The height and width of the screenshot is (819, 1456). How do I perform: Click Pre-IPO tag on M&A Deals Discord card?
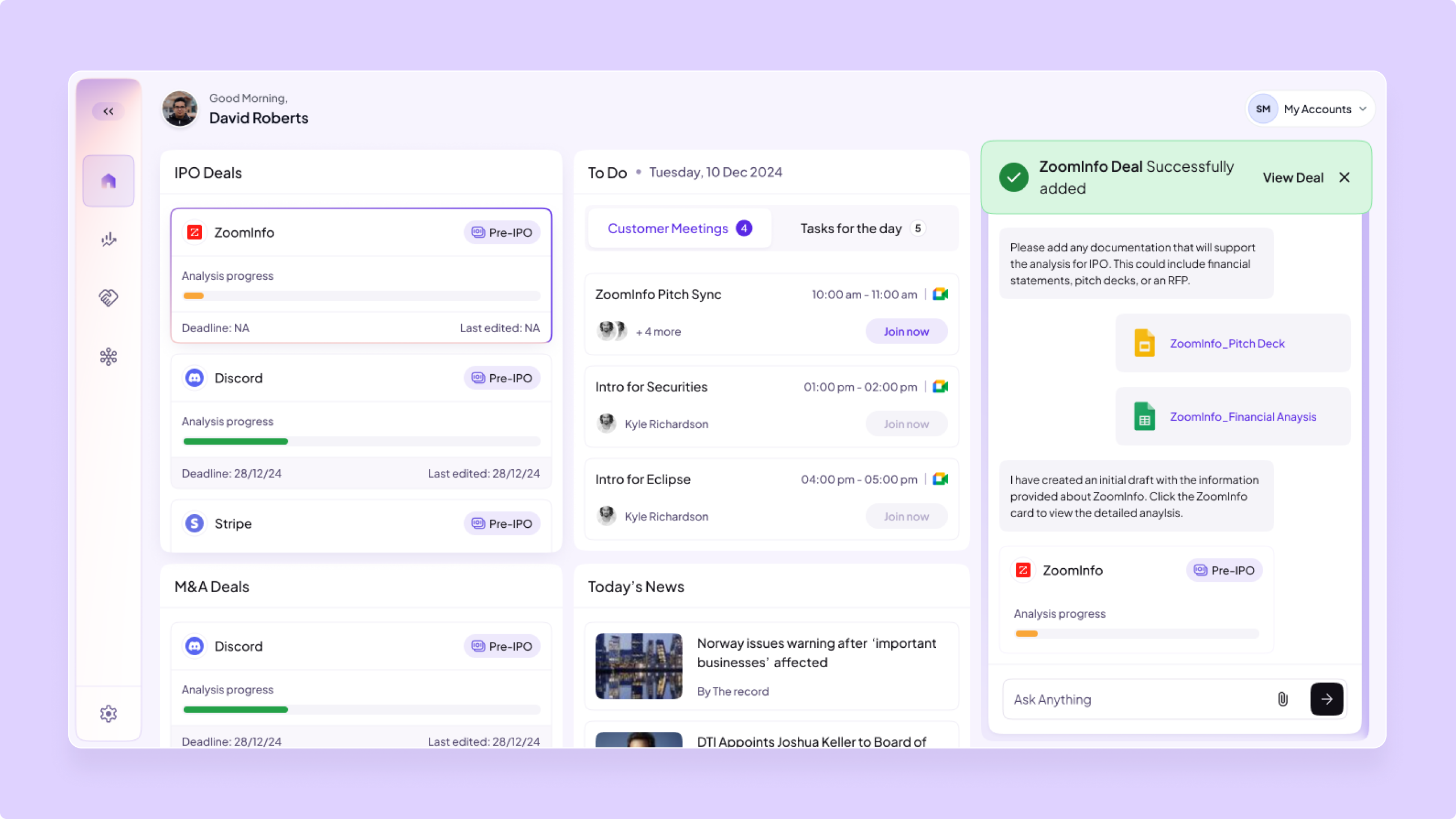[502, 646]
